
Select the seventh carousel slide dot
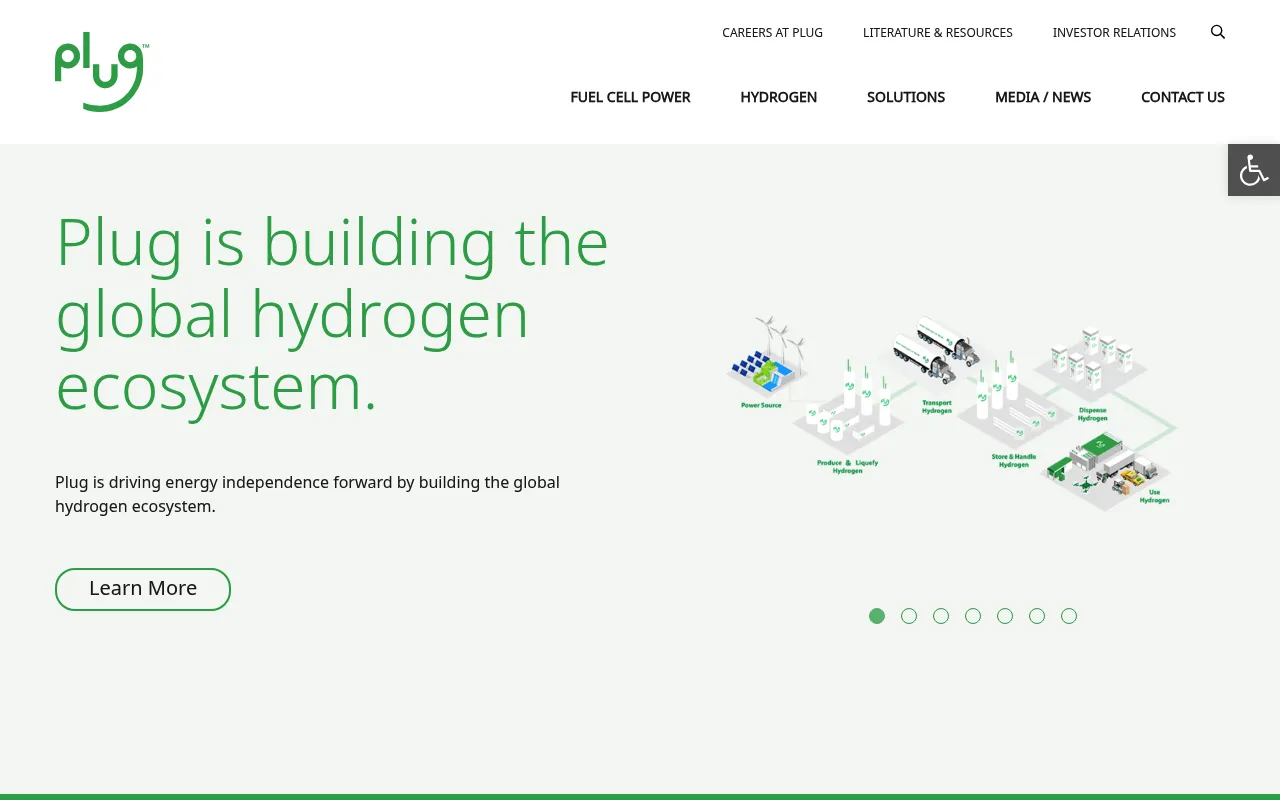pyautogui.click(x=1069, y=616)
